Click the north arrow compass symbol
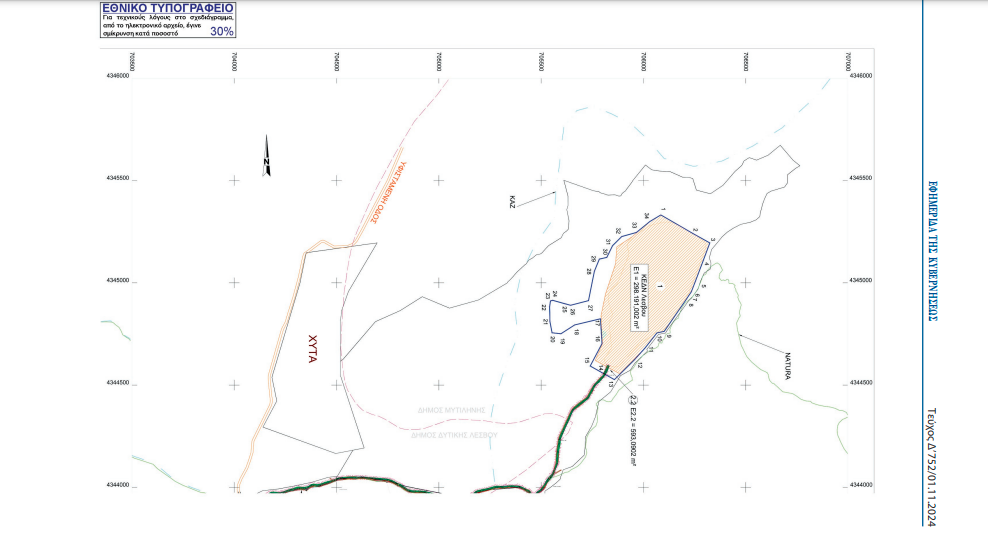The image size is (988, 541). 267,156
